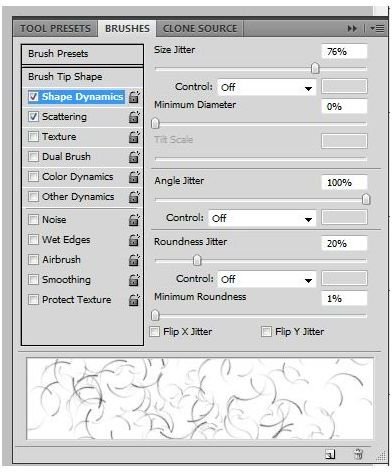Switch to the Tool Presets tab
Viewport: 392px width, 472px height.
coord(55,29)
